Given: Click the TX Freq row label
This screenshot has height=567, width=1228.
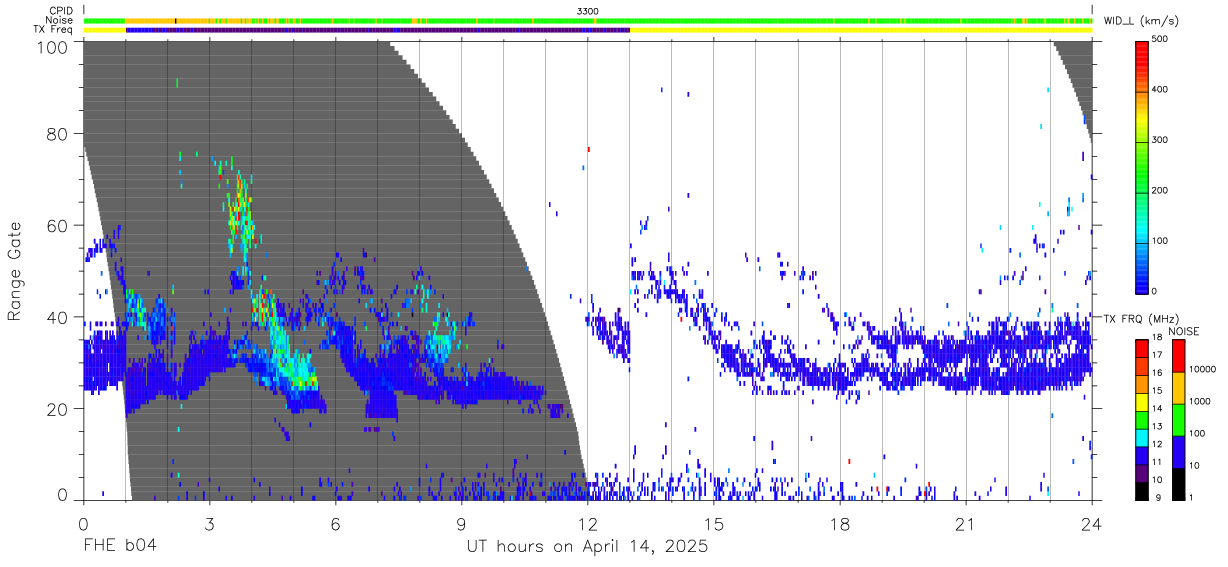Looking at the screenshot, I should (54, 30).
